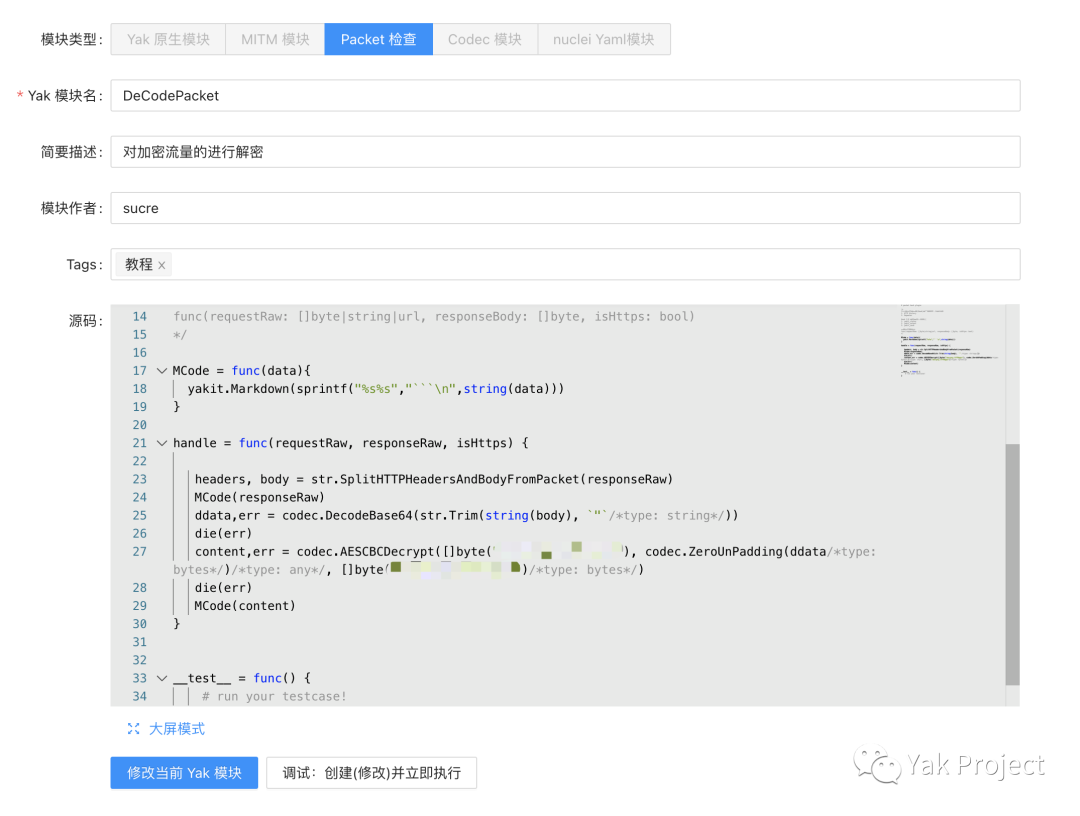The image size is (1080, 816).
Task: Click 调试: 创建(修改)并立即执行 button
Action: 371,773
